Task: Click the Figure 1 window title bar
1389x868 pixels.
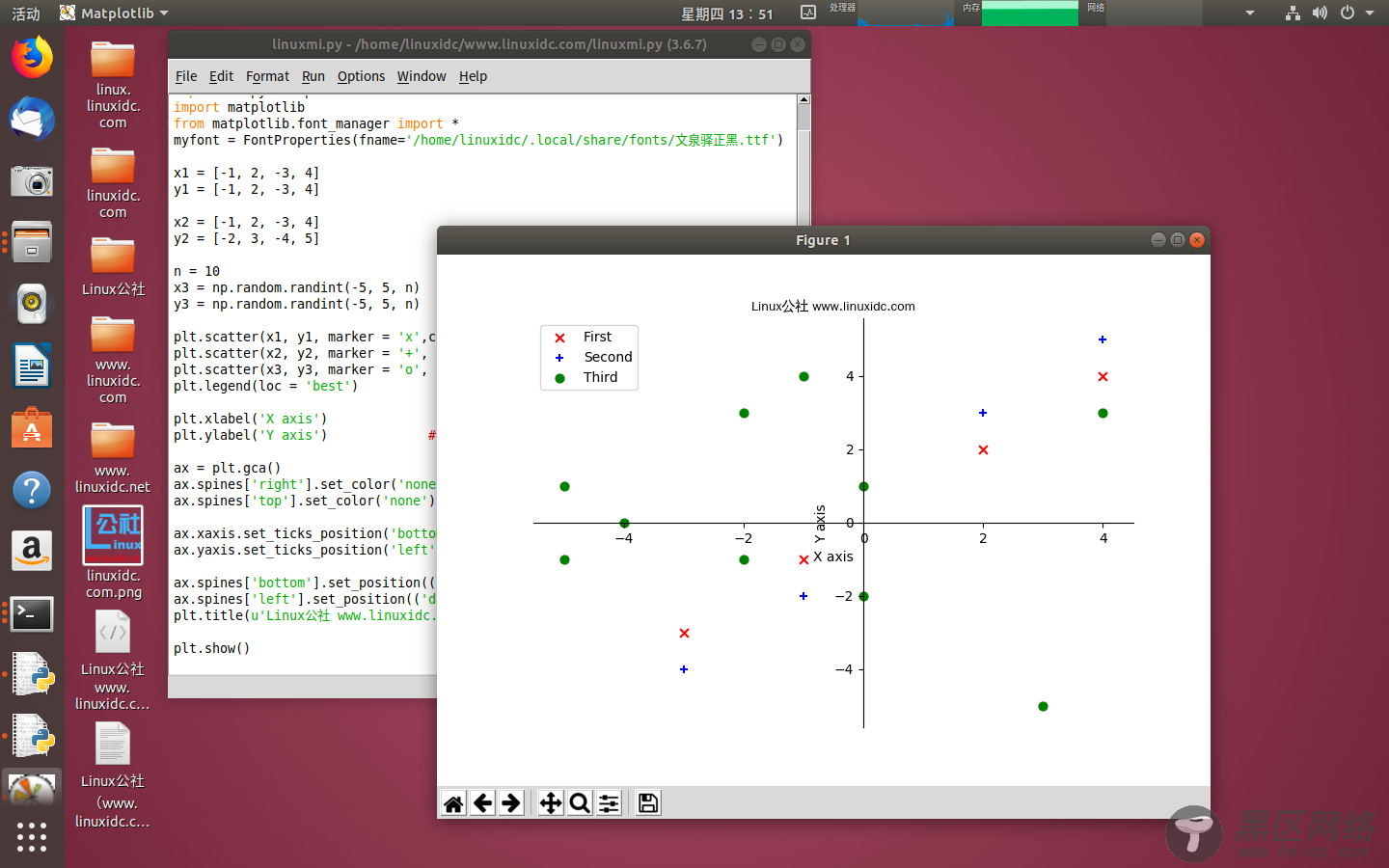Action: tap(823, 240)
